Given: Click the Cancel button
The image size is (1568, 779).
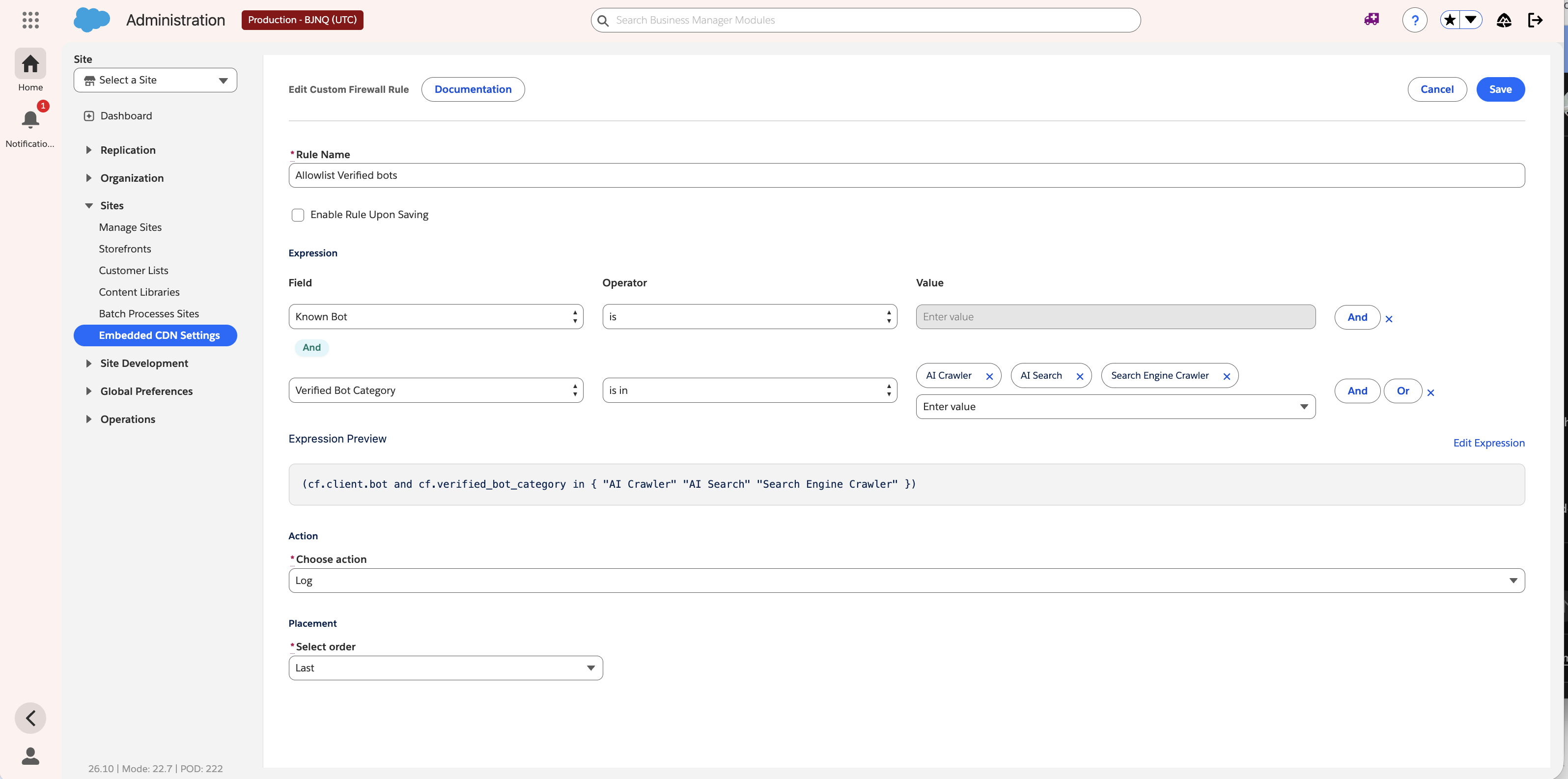Looking at the screenshot, I should click(1436, 89).
